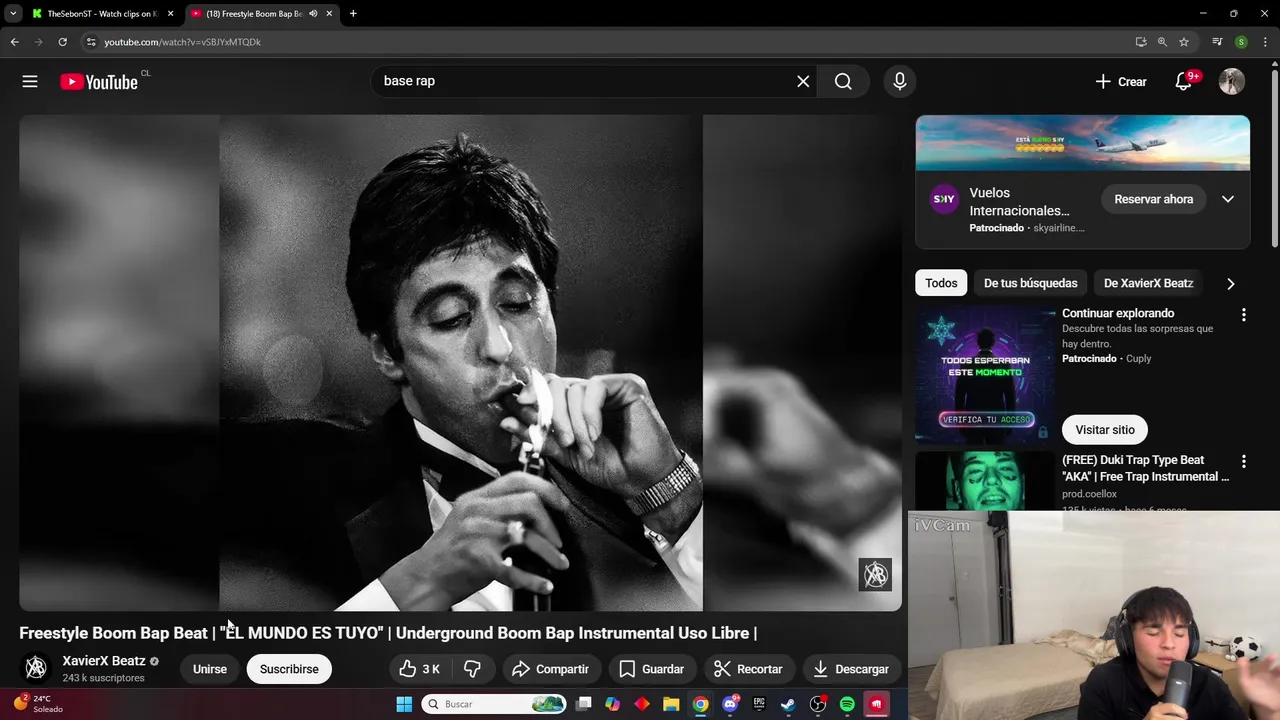Show more filter chips with right arrow
1280x720 pixels.
point(1230,284)
